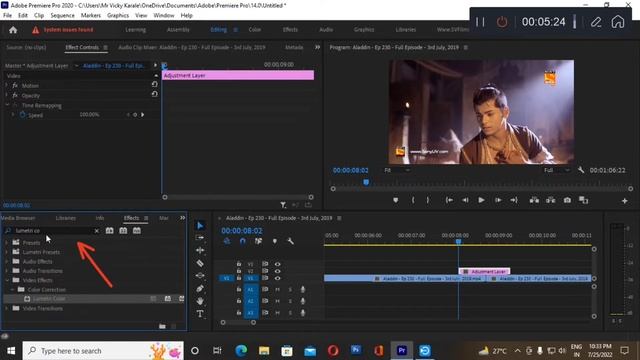
Task: Toggle Snap in timeline magnet icon
Action: (x=242, y=241)
